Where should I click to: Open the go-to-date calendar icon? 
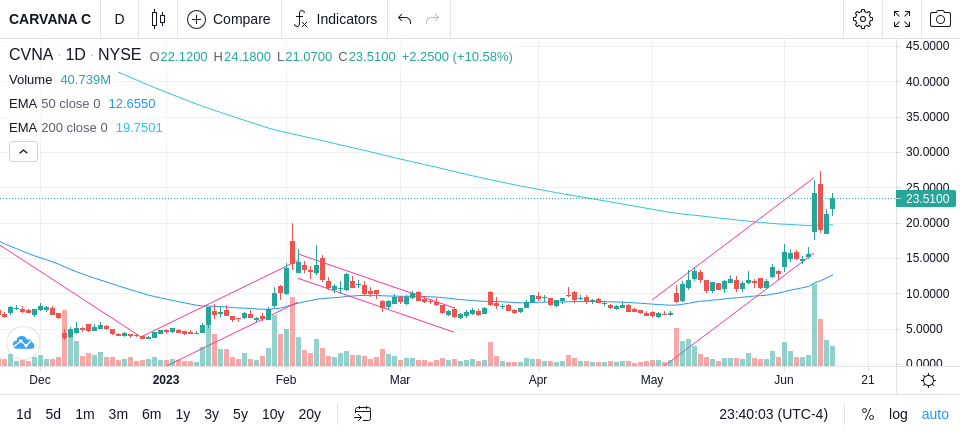[362, 414]
